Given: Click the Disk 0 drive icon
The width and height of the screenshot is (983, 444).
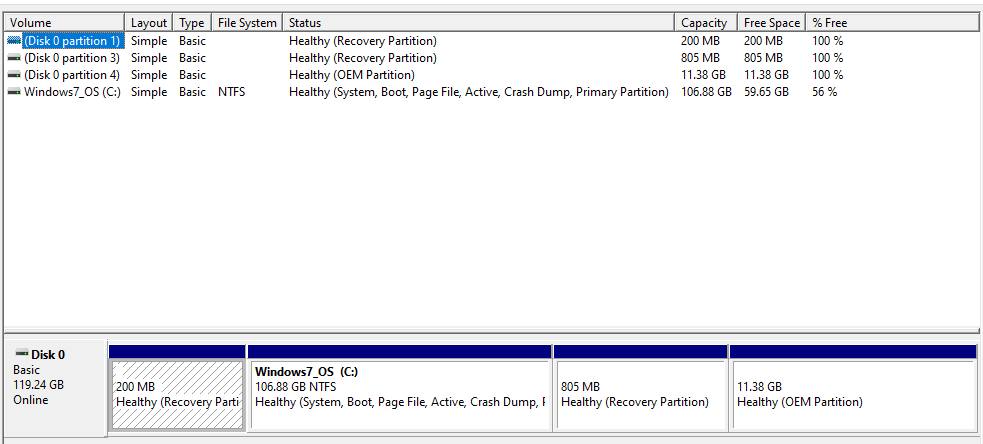Looking at the screenshot, I should coord(22,354).
